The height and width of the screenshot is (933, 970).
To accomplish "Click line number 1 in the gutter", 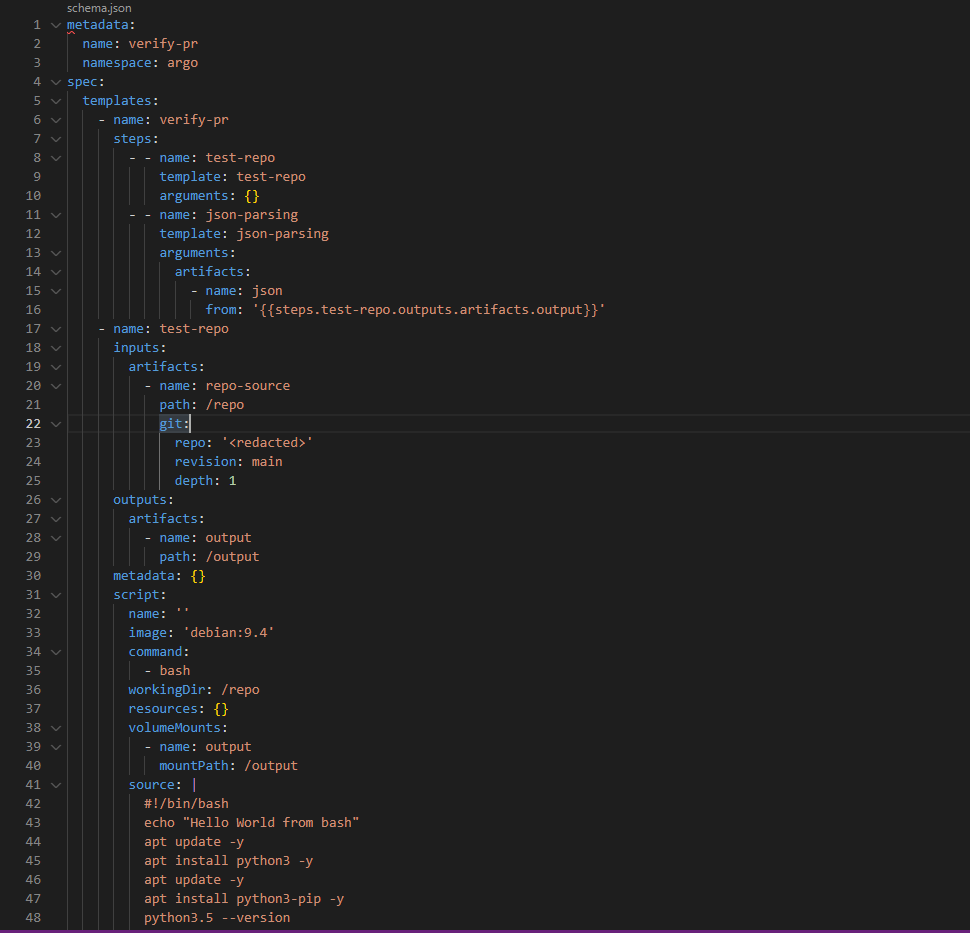I will (37, 25).
